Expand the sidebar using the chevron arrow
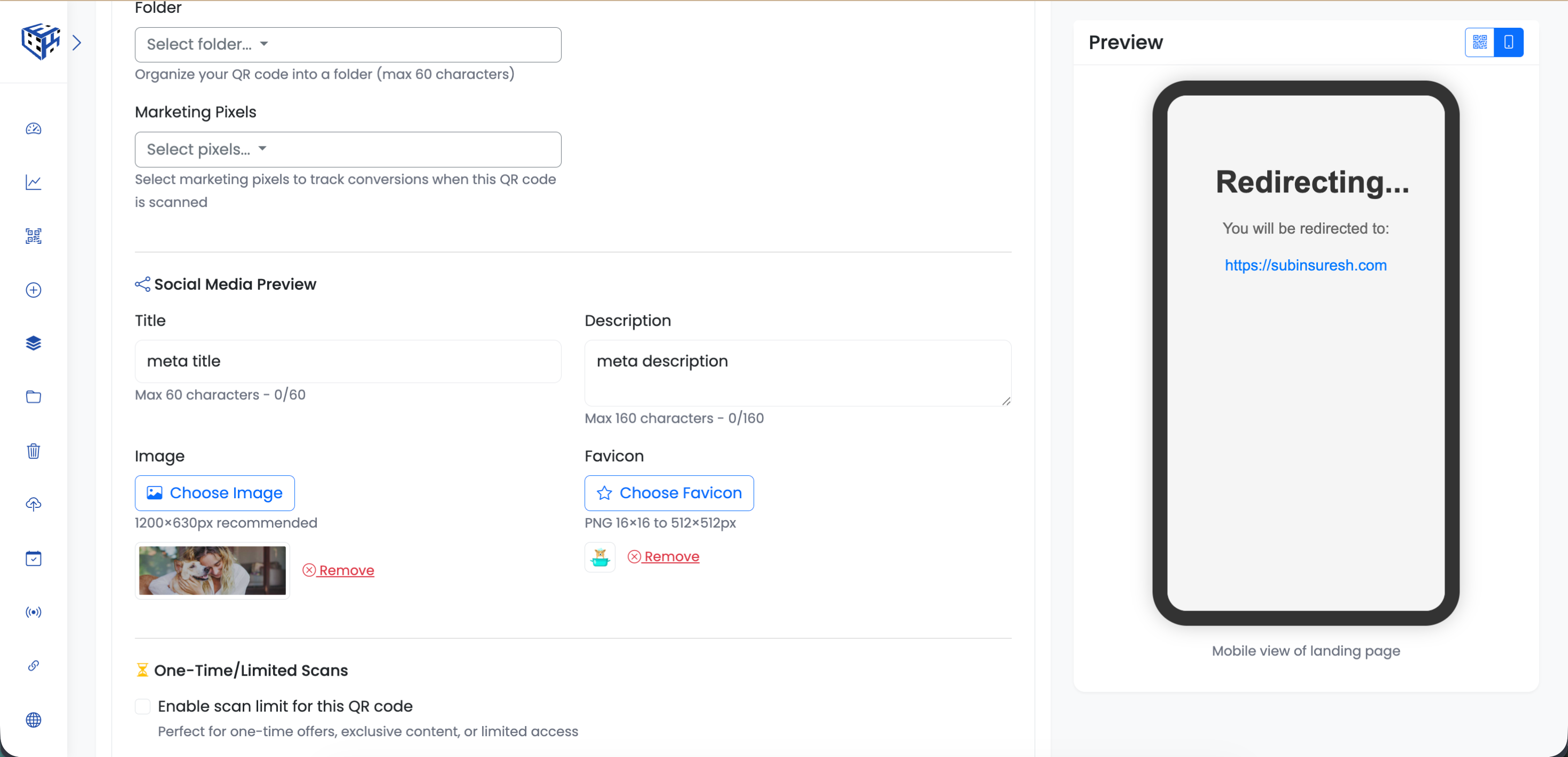Screen dimensions: 1568x757 click(77, 42)
